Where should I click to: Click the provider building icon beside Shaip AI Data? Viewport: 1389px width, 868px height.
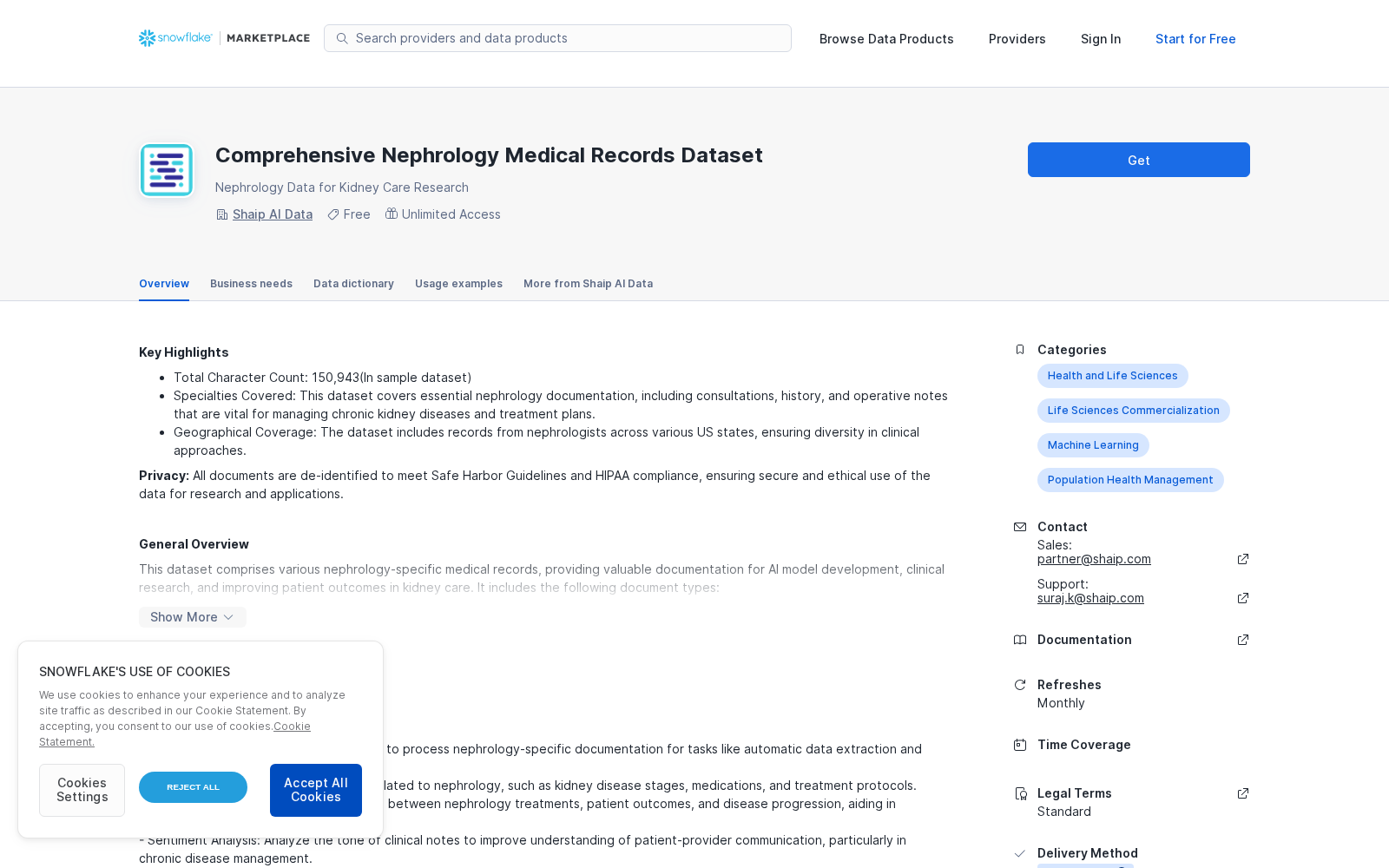222,214
